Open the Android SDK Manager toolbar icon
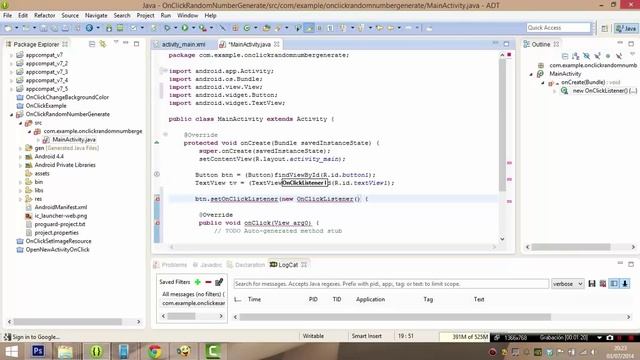Viewport: 640px width, 360px height. (x=109, y=28)
